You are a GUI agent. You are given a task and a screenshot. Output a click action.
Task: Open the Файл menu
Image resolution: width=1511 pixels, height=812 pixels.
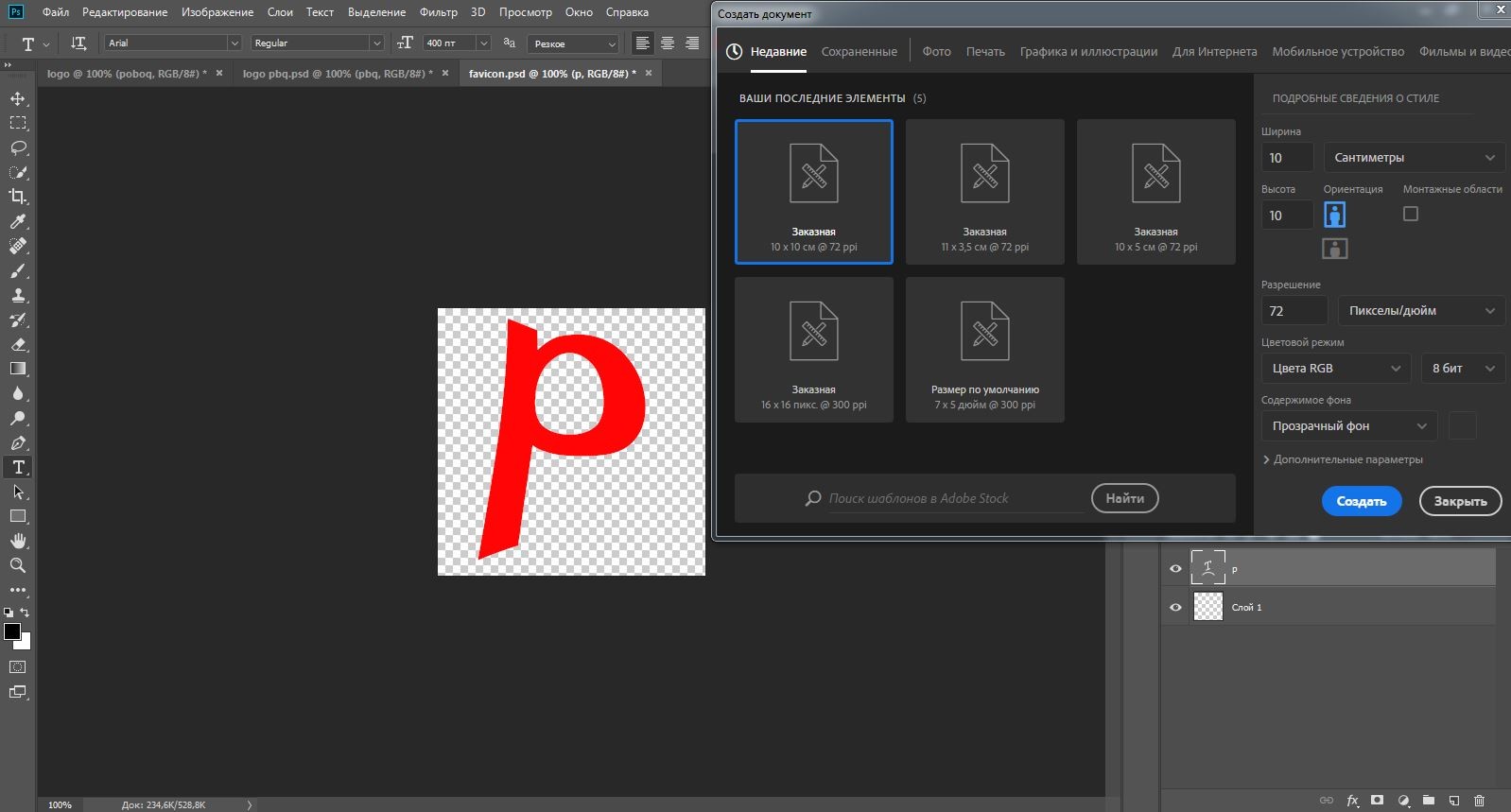pyautogui.click(x=56, y=12)
